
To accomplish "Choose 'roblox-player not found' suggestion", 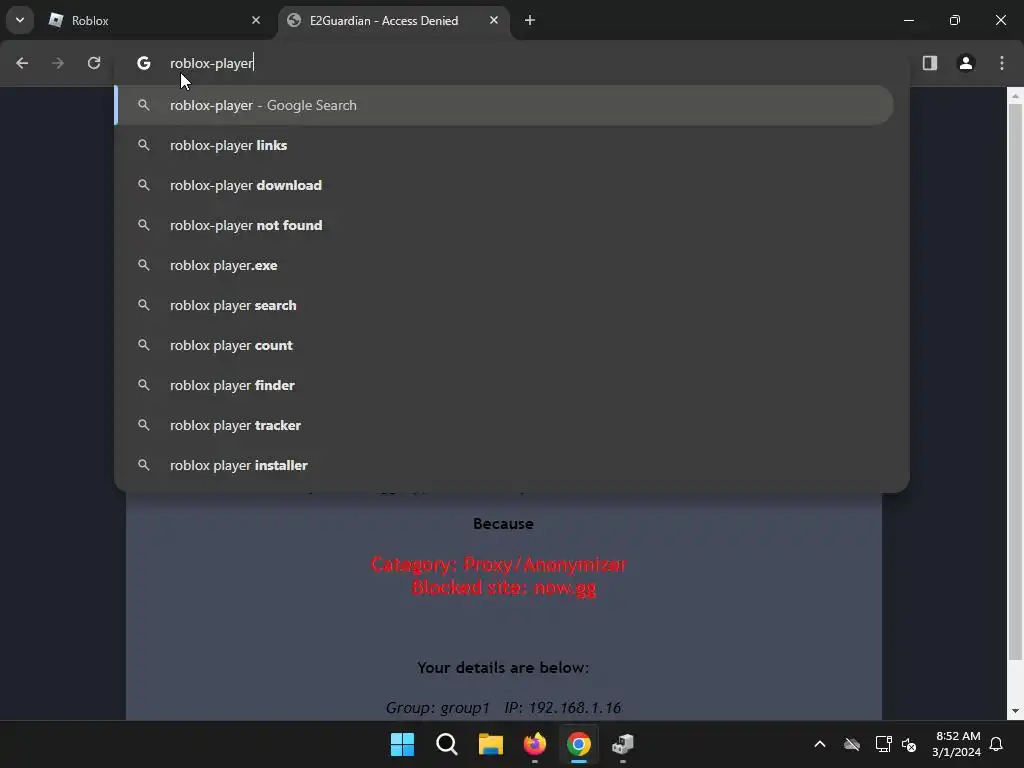I will pyautogui.click(x=504, y=225).
